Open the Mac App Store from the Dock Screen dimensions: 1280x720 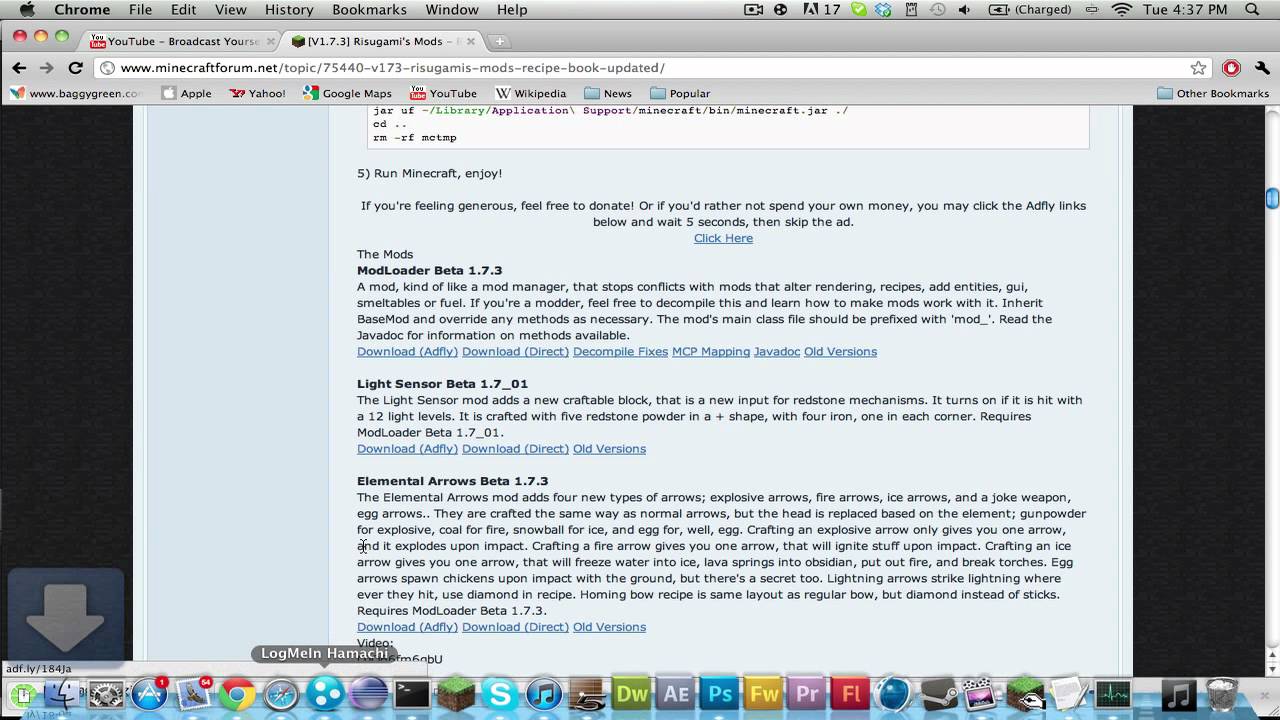coord(149,693)
